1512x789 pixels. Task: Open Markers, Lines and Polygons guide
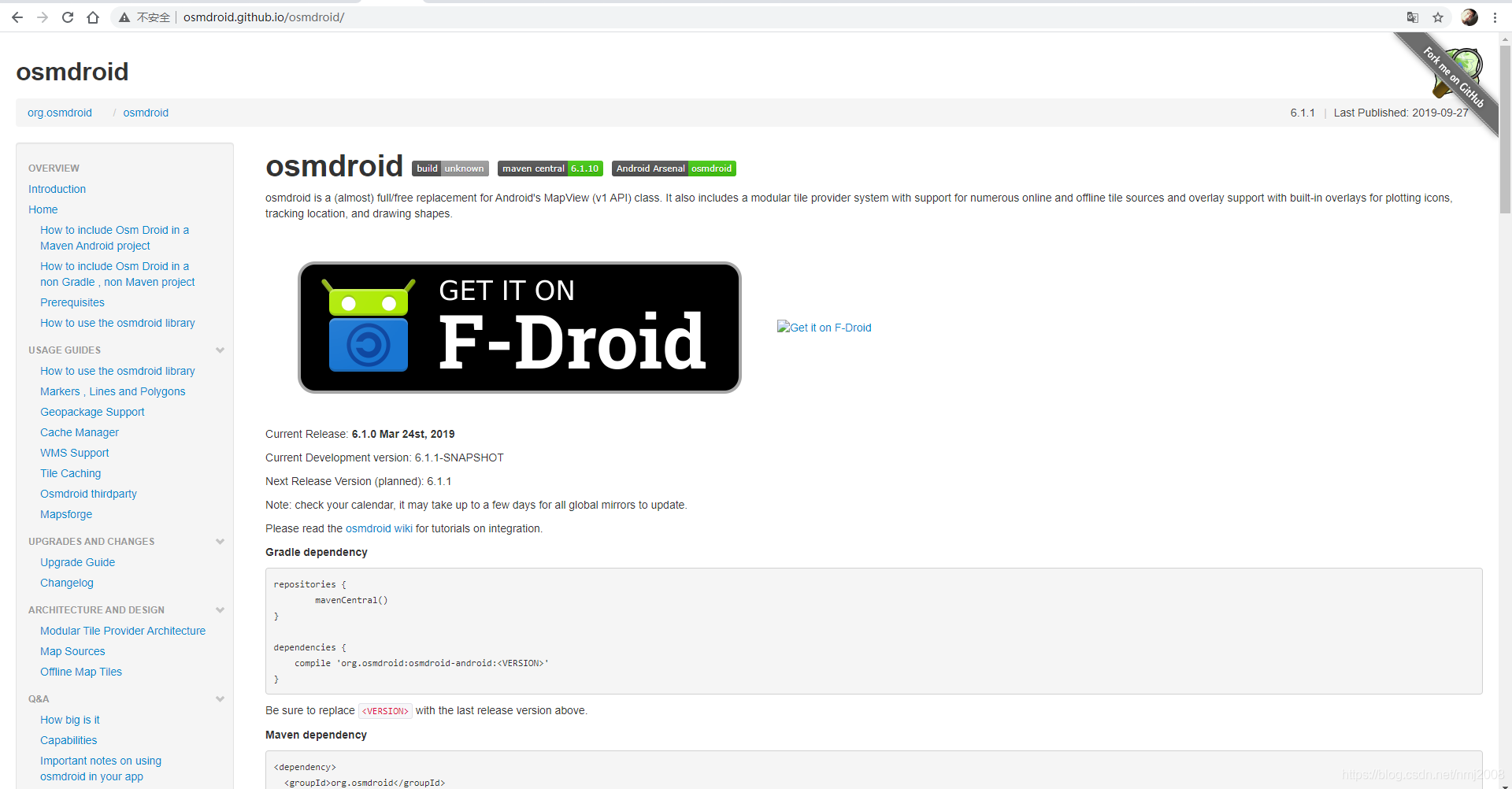(113, 391)
